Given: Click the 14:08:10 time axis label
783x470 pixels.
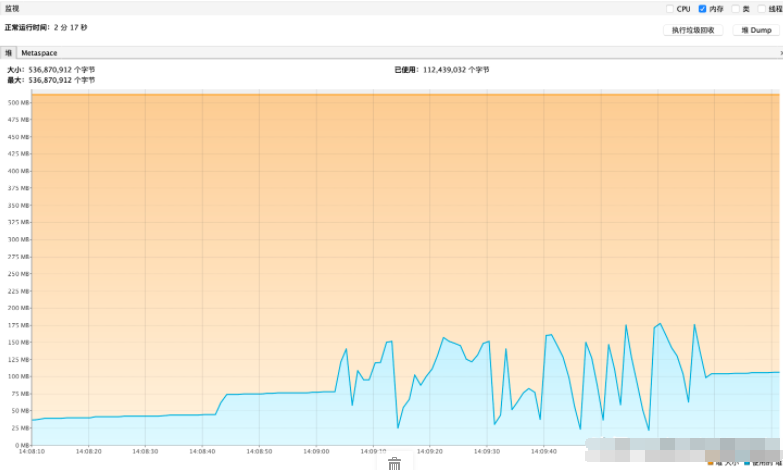Looking at the screenshot, I should [x=31, y=452].
